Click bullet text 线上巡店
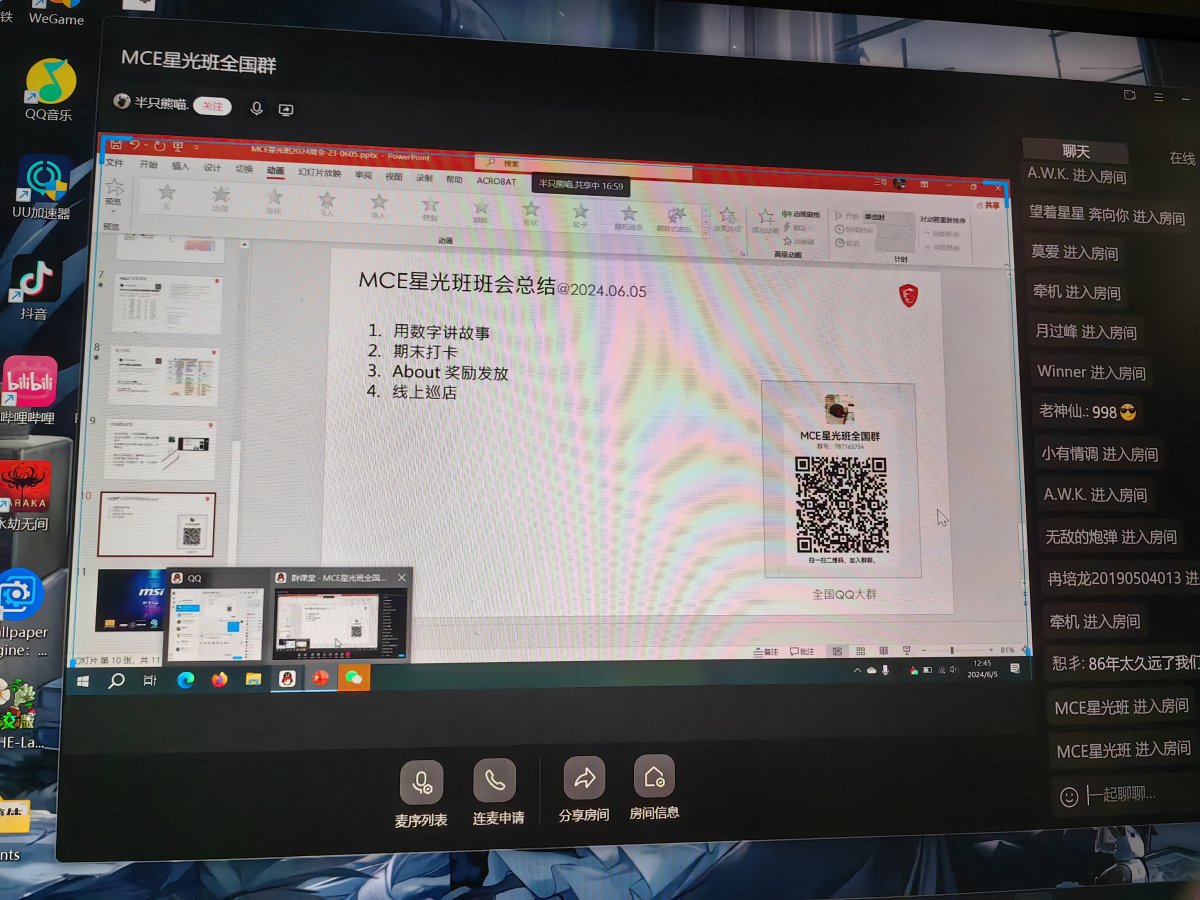1200x900 pixels. pos(424,393)
